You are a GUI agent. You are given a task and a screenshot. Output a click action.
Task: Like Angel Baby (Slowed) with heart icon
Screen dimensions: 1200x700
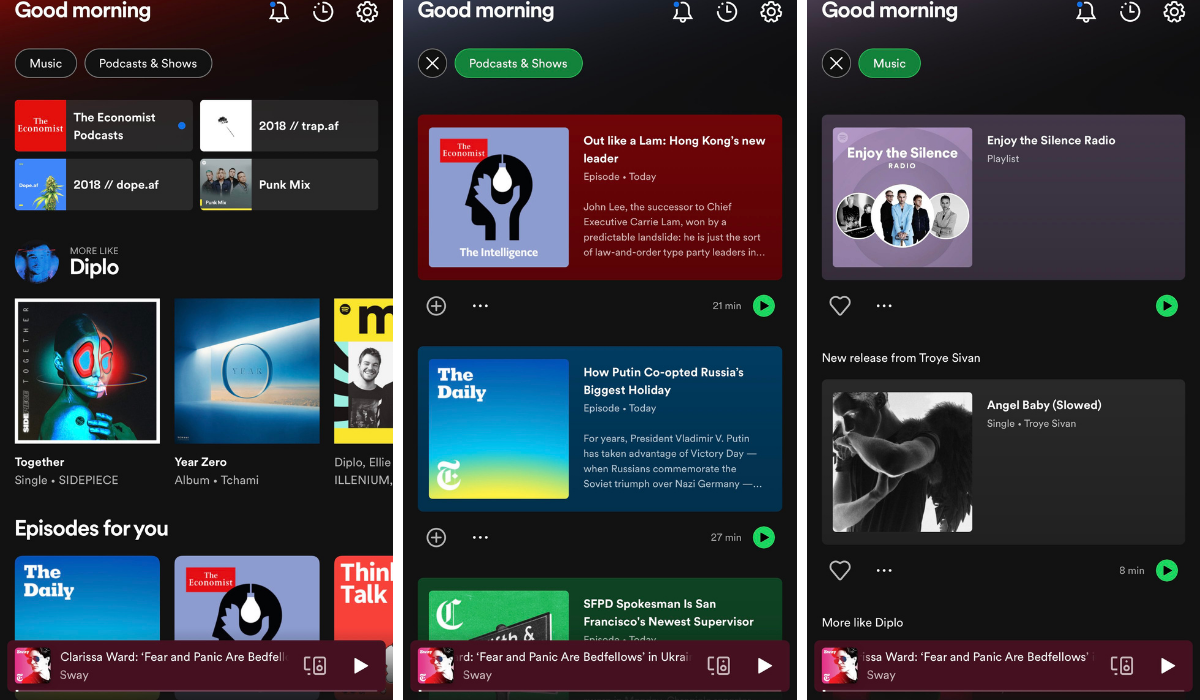(840, 570)
